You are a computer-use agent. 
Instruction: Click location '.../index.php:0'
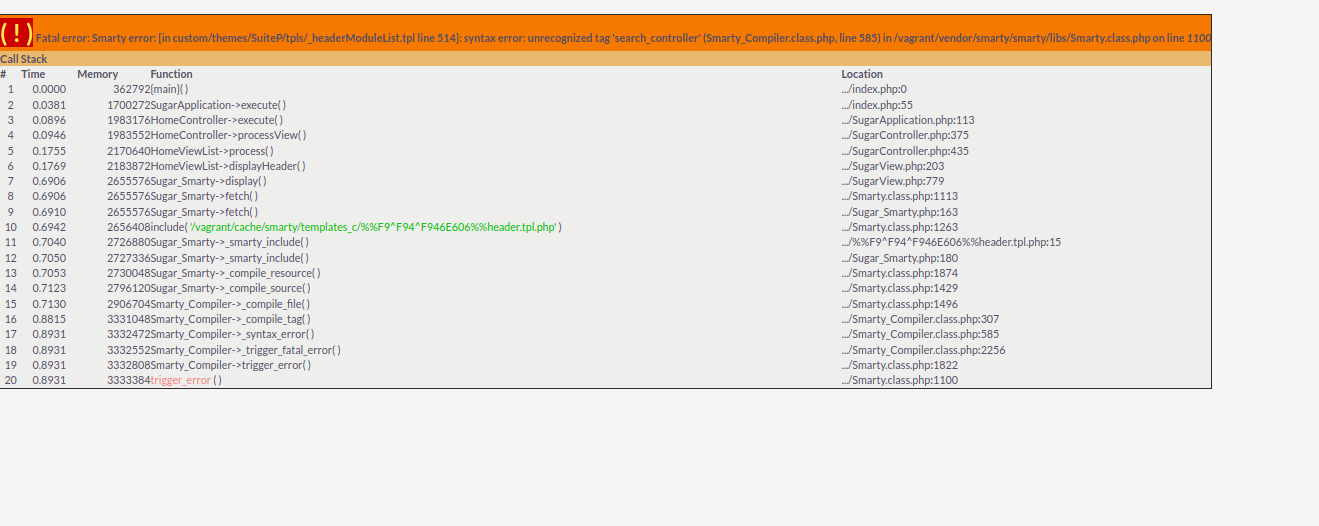(x=874, y=89)
